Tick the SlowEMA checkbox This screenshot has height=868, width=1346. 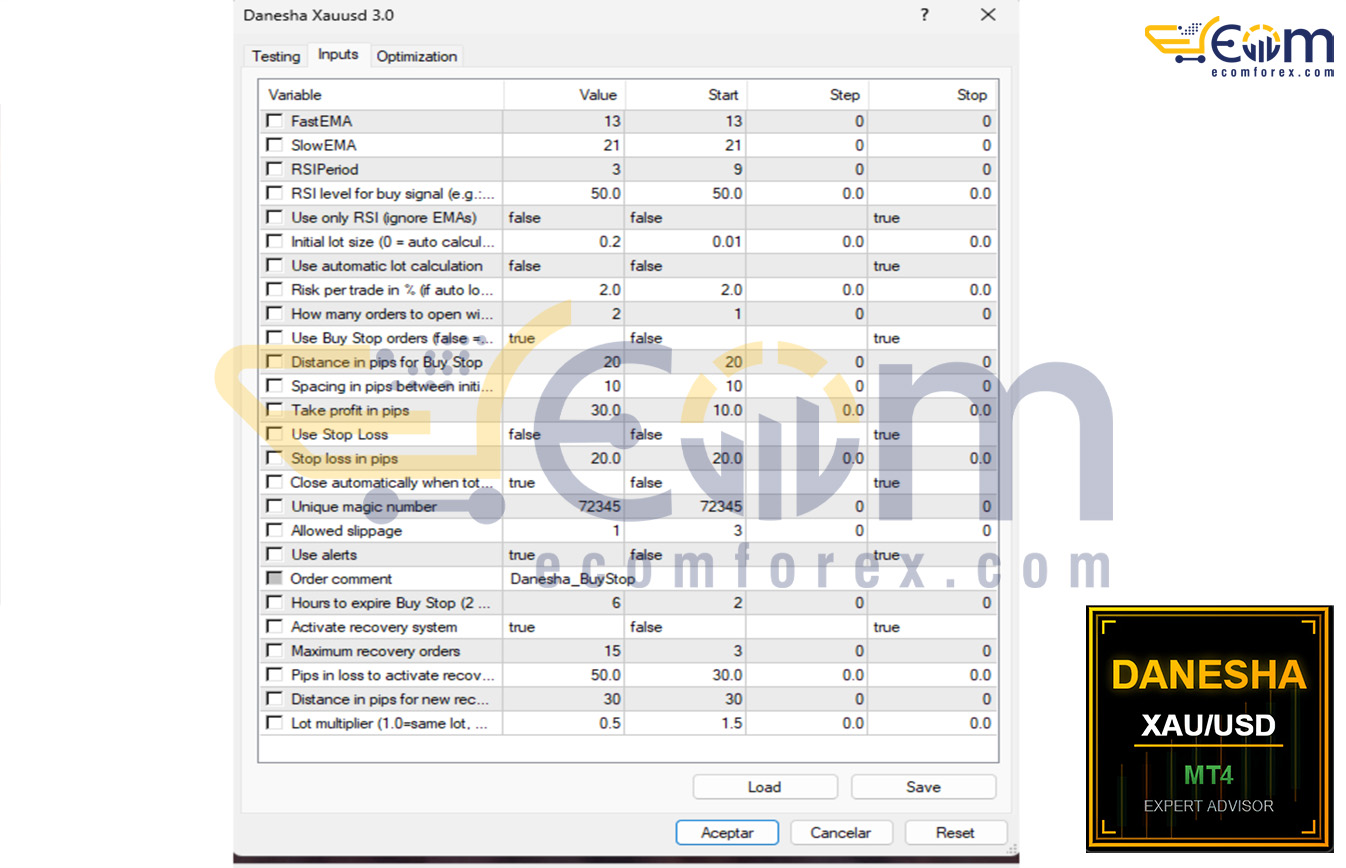click(x=275, y=145)
